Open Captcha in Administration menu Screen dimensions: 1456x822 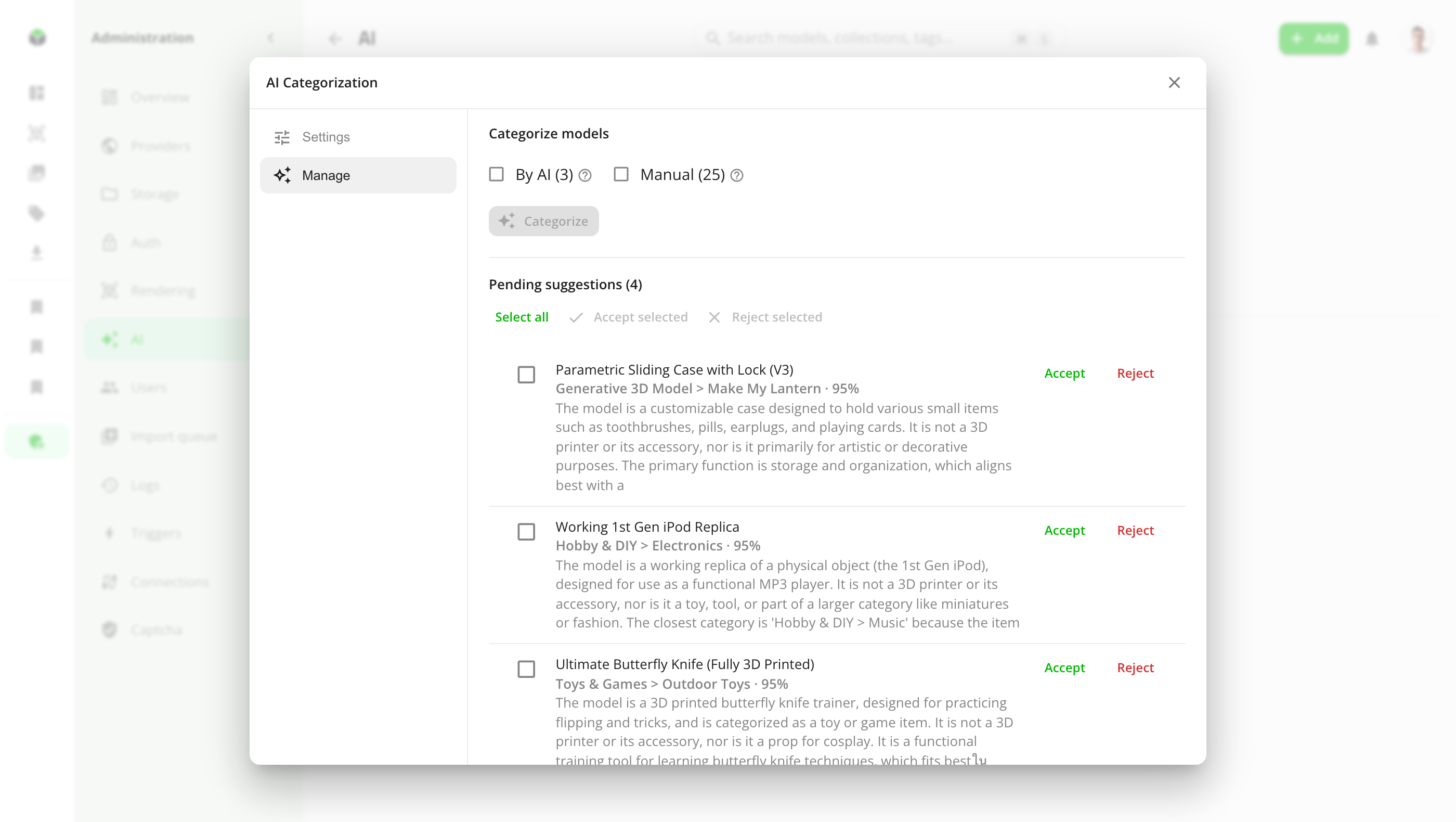pyautogui.click(x=167, y=630)
